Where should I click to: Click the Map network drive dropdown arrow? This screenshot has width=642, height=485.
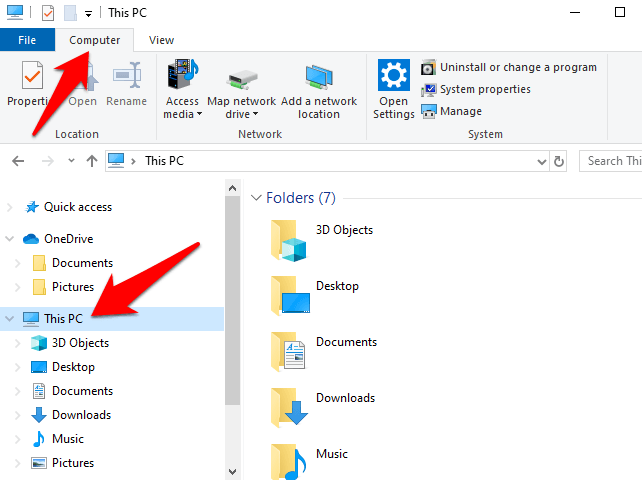(x=255, y=114)
